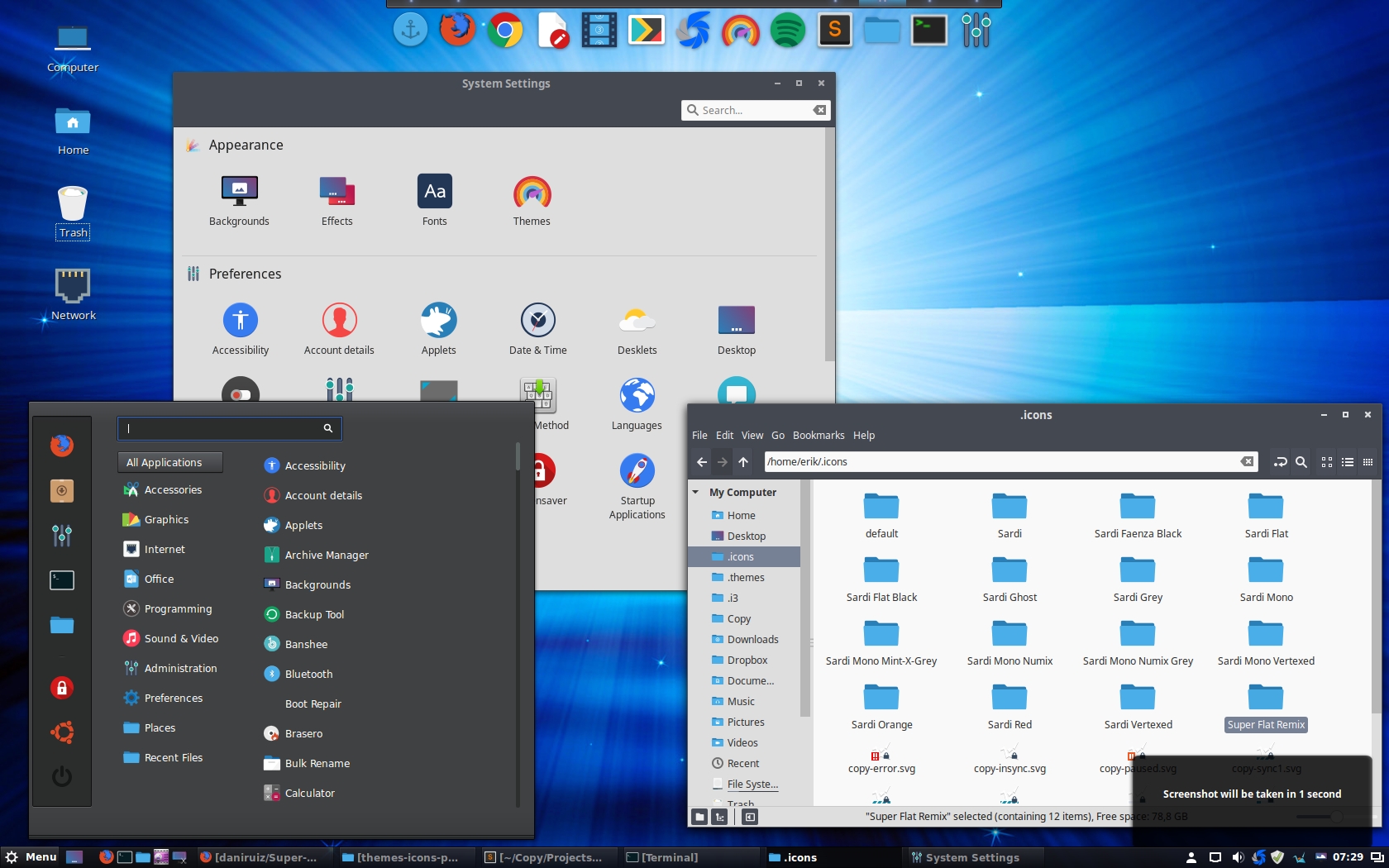The image size is (1389, 868).
Task: Go up to parent folder in file manager
Action: tap(743, 462)
